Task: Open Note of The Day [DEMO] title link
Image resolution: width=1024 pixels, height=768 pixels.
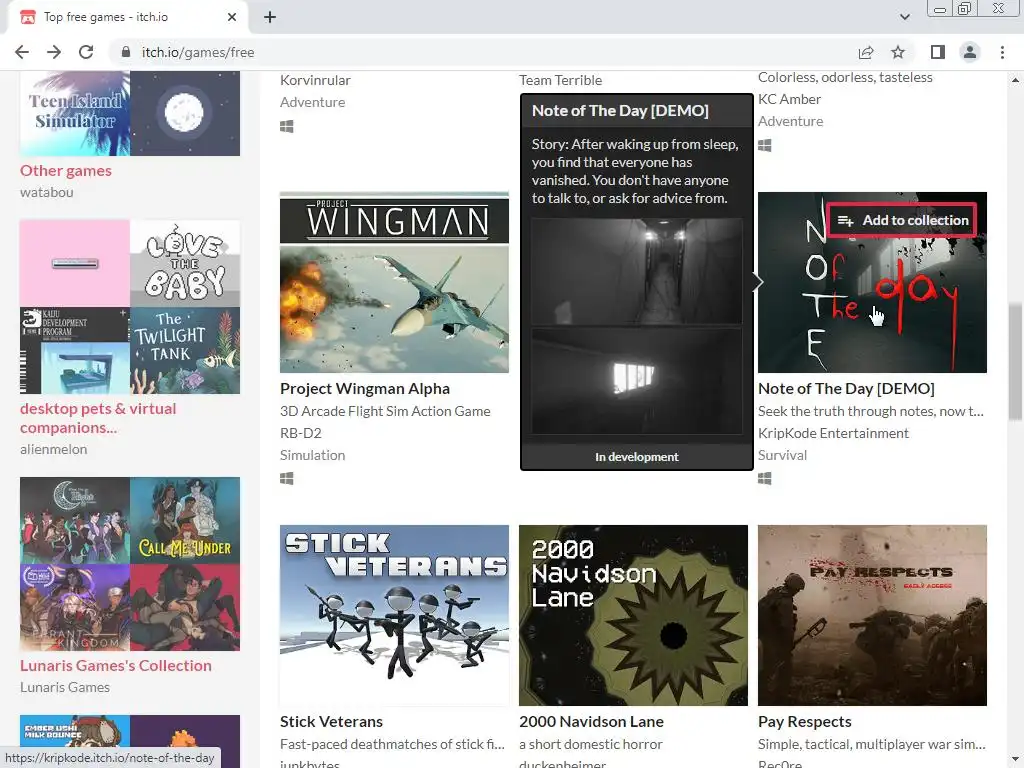Action: [x=846, y=389]
